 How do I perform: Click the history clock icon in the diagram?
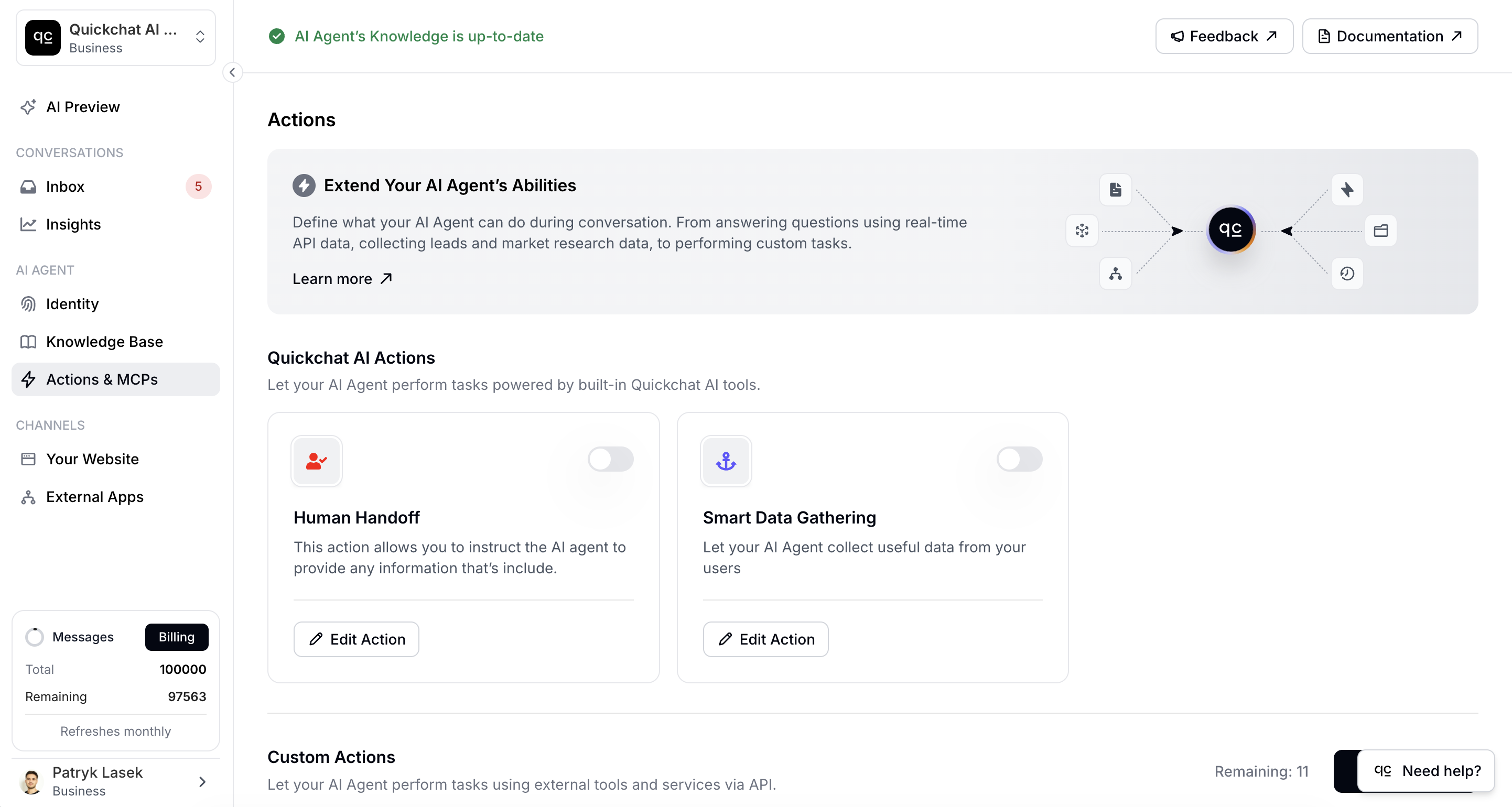[x=1346, y=274]
